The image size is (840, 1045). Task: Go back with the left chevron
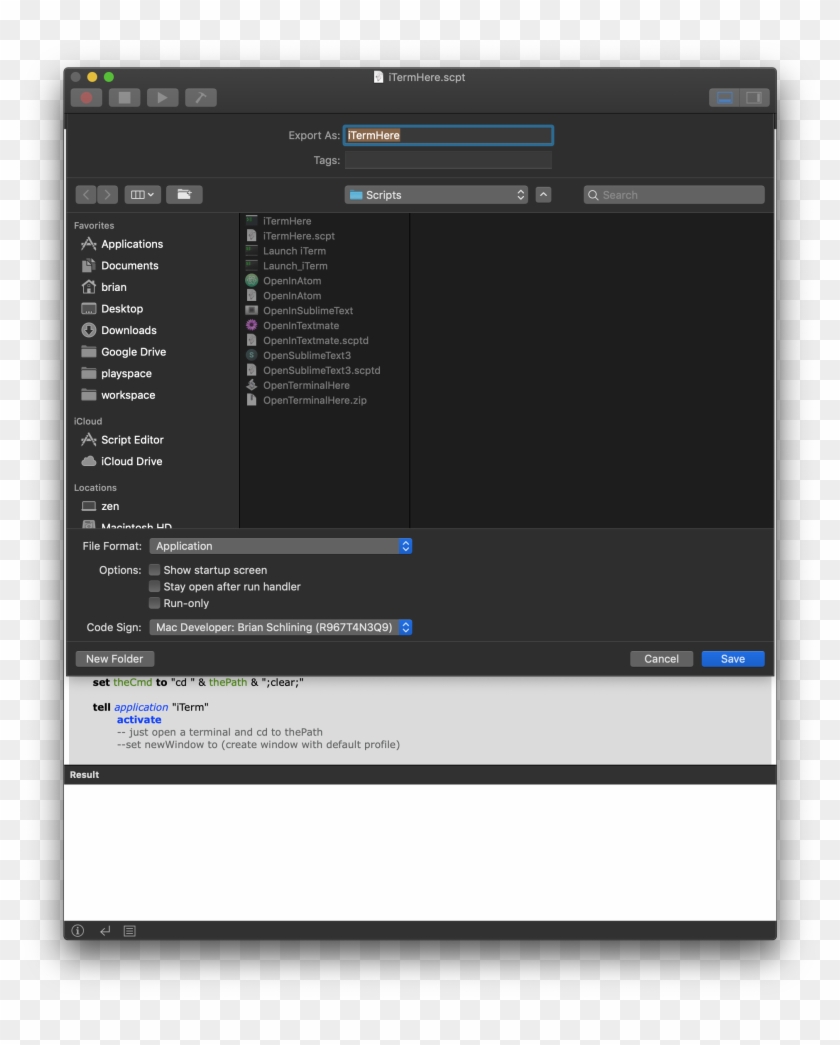(x=86, y=195)
